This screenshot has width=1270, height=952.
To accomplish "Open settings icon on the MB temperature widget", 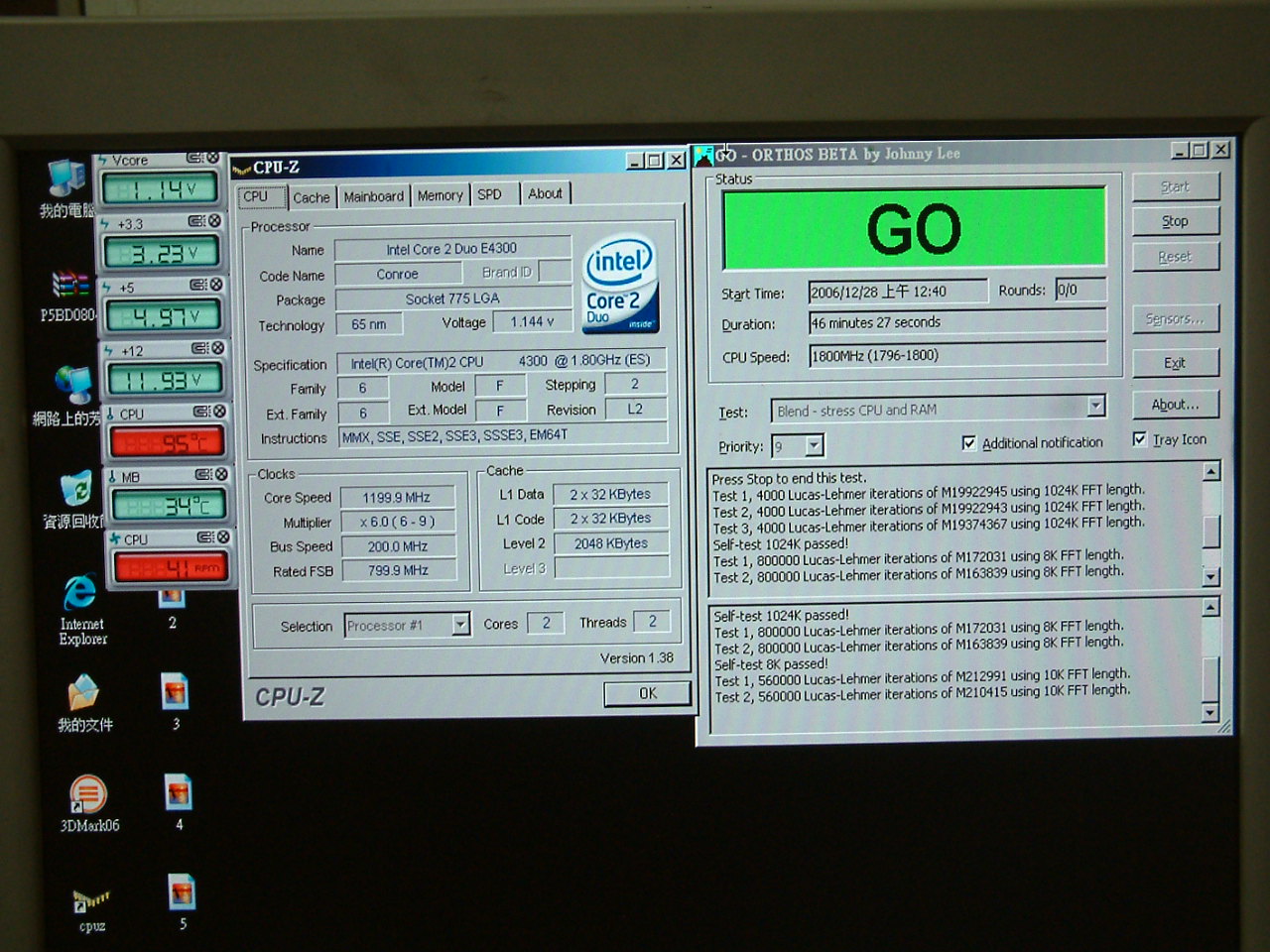I will 203,474.
